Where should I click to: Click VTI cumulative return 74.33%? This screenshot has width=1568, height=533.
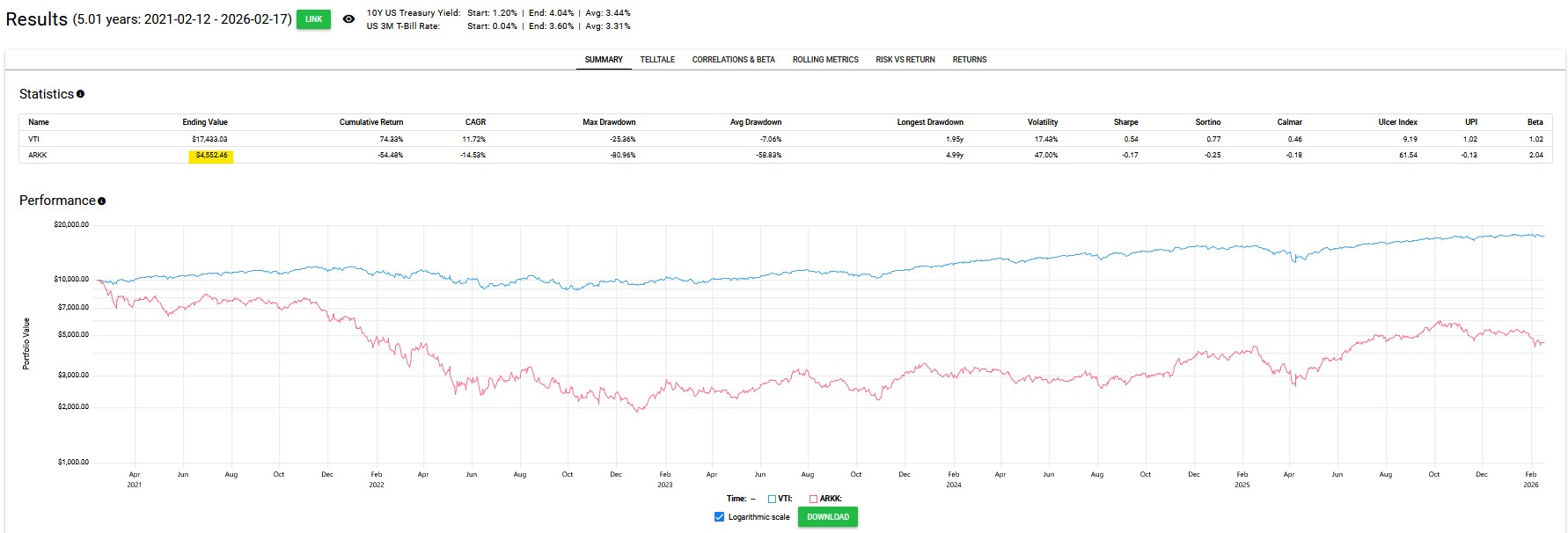pyautogui.click(x=391, y=139)
